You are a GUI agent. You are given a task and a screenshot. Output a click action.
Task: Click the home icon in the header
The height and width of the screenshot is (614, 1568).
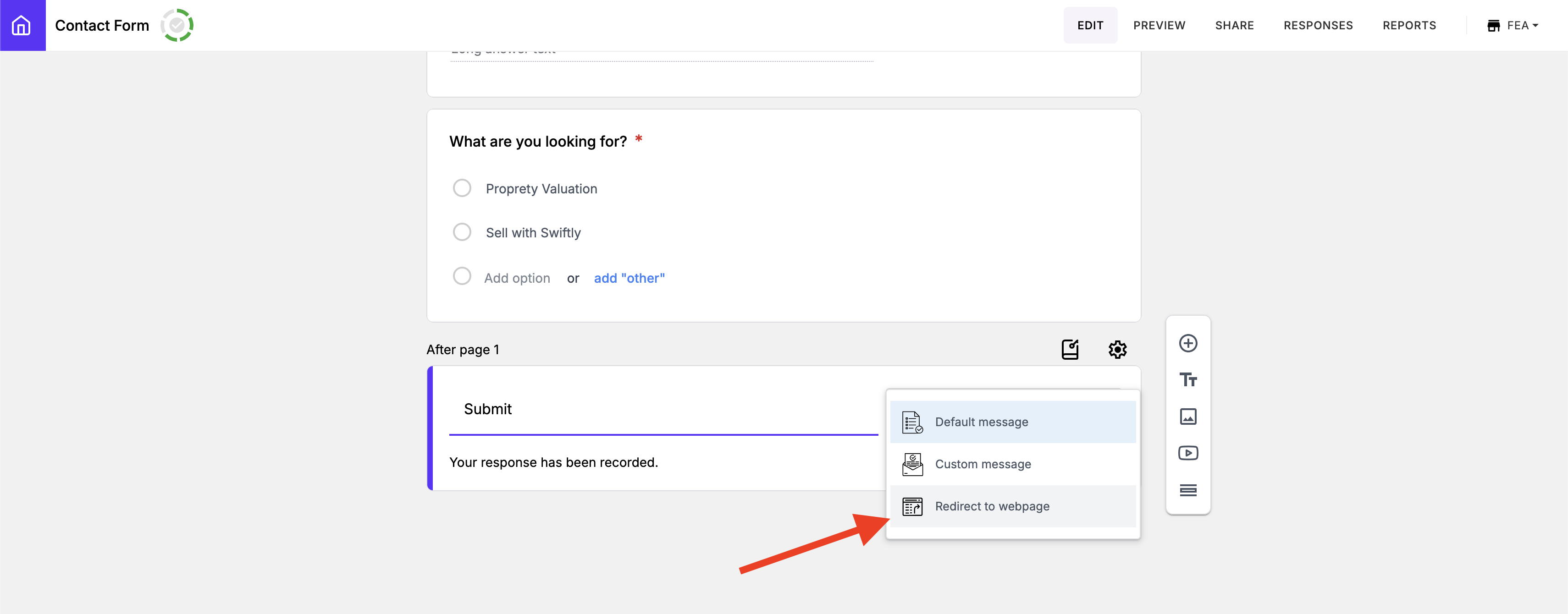(x=22, y=25)
